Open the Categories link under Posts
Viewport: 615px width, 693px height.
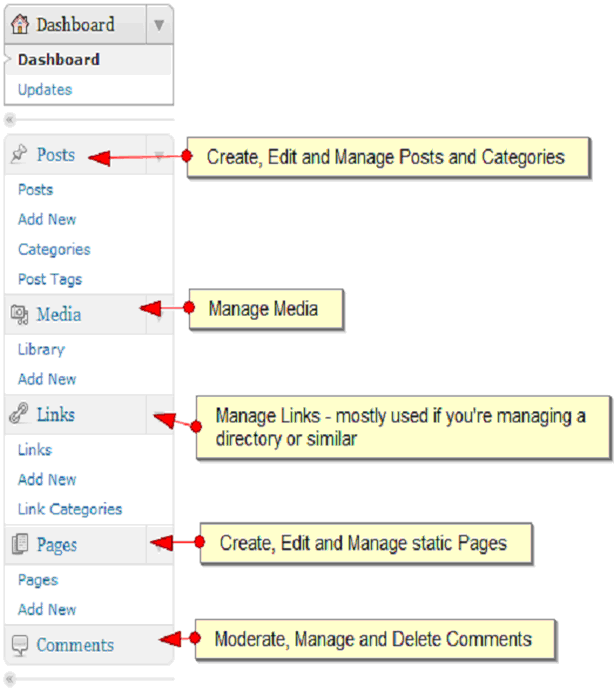tap(54, 249)
